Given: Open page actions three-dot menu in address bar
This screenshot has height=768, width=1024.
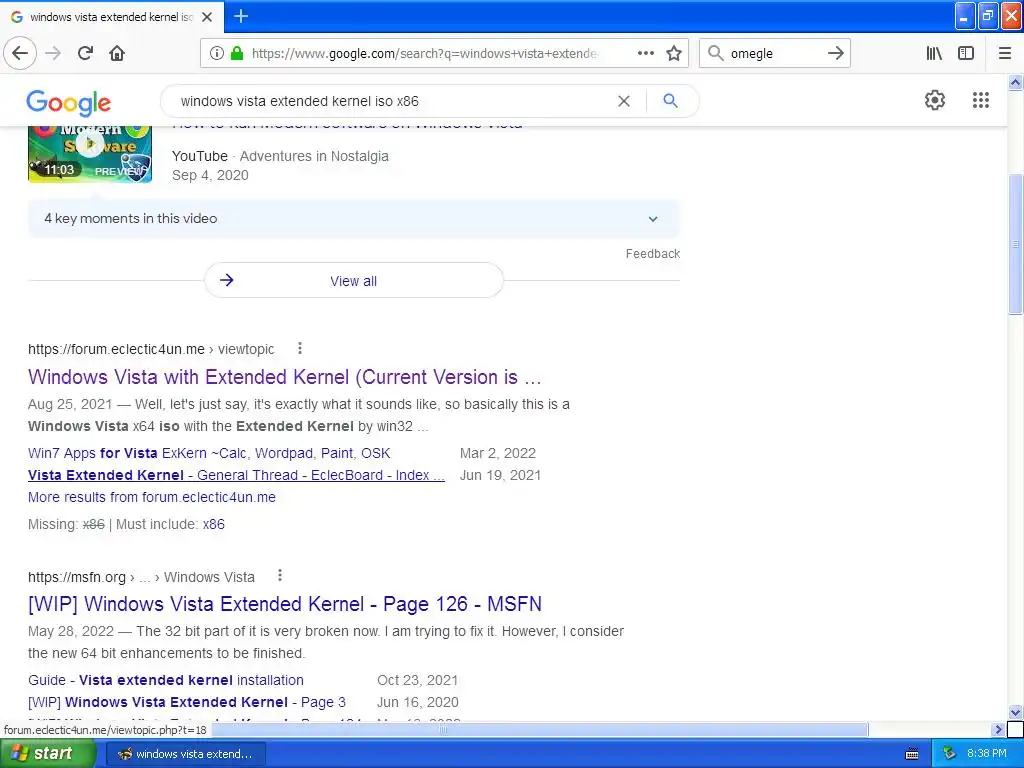Looking at the screenshot, I should coord(645,53).
